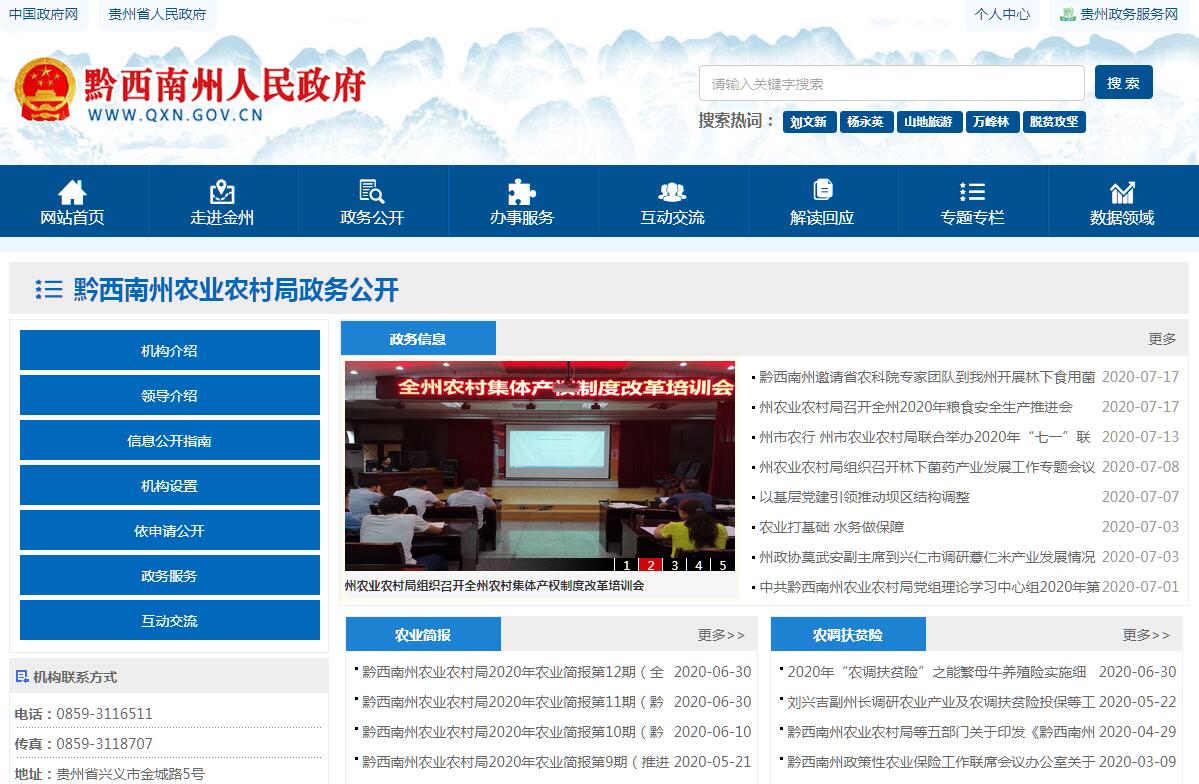Jump to slide 5 in news carousel
Viewport: 1199px width, 784px height.
(x=723, y=565)
